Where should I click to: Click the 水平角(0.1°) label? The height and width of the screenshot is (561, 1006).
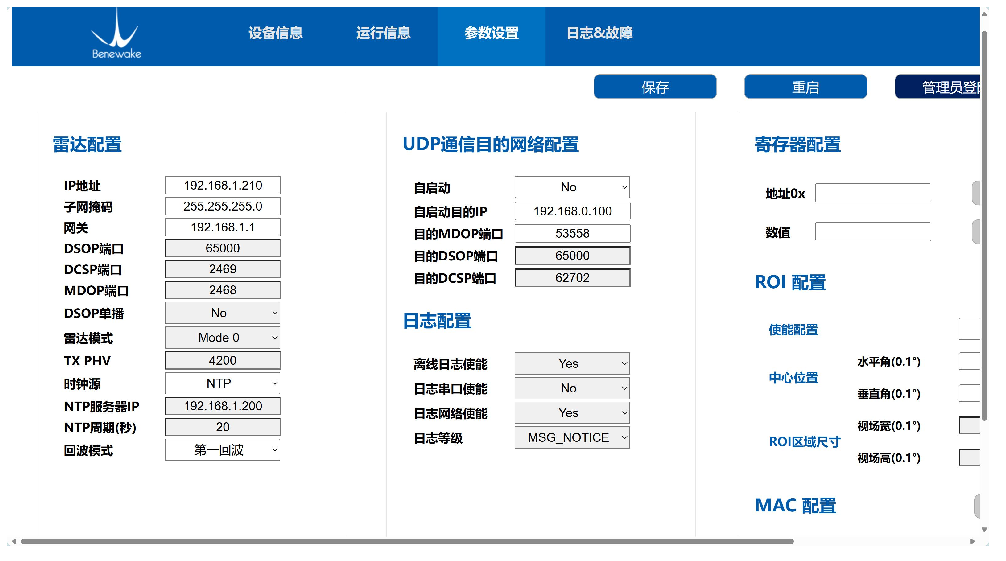pyautogui.click(x=889, y=362)
